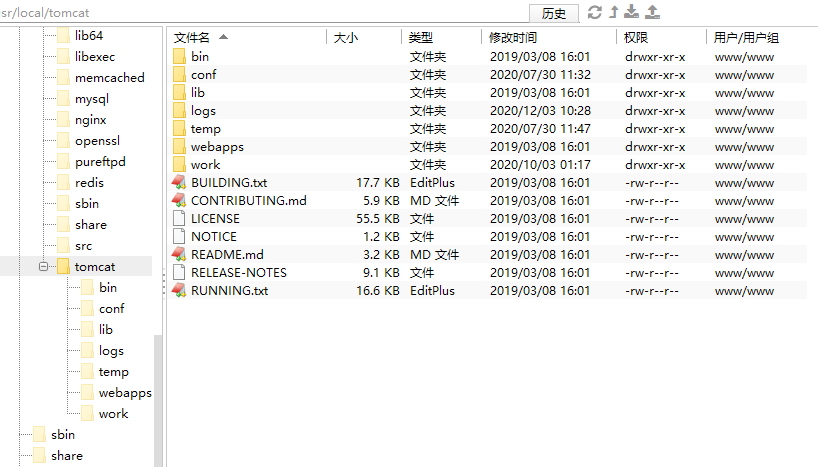Click the 2020/12/03 10:28 date for logs
The width and height of the screenshot is (818, 467).
(540, 111)
